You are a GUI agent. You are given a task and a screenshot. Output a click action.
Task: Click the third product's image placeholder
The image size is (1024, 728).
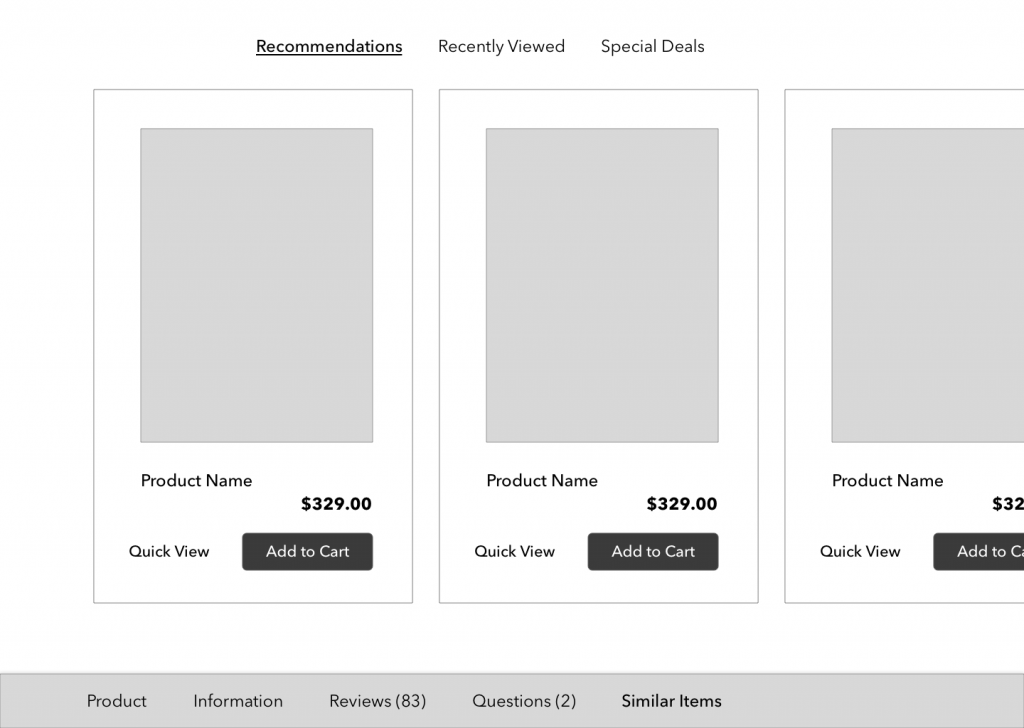[x=928, y=285]
